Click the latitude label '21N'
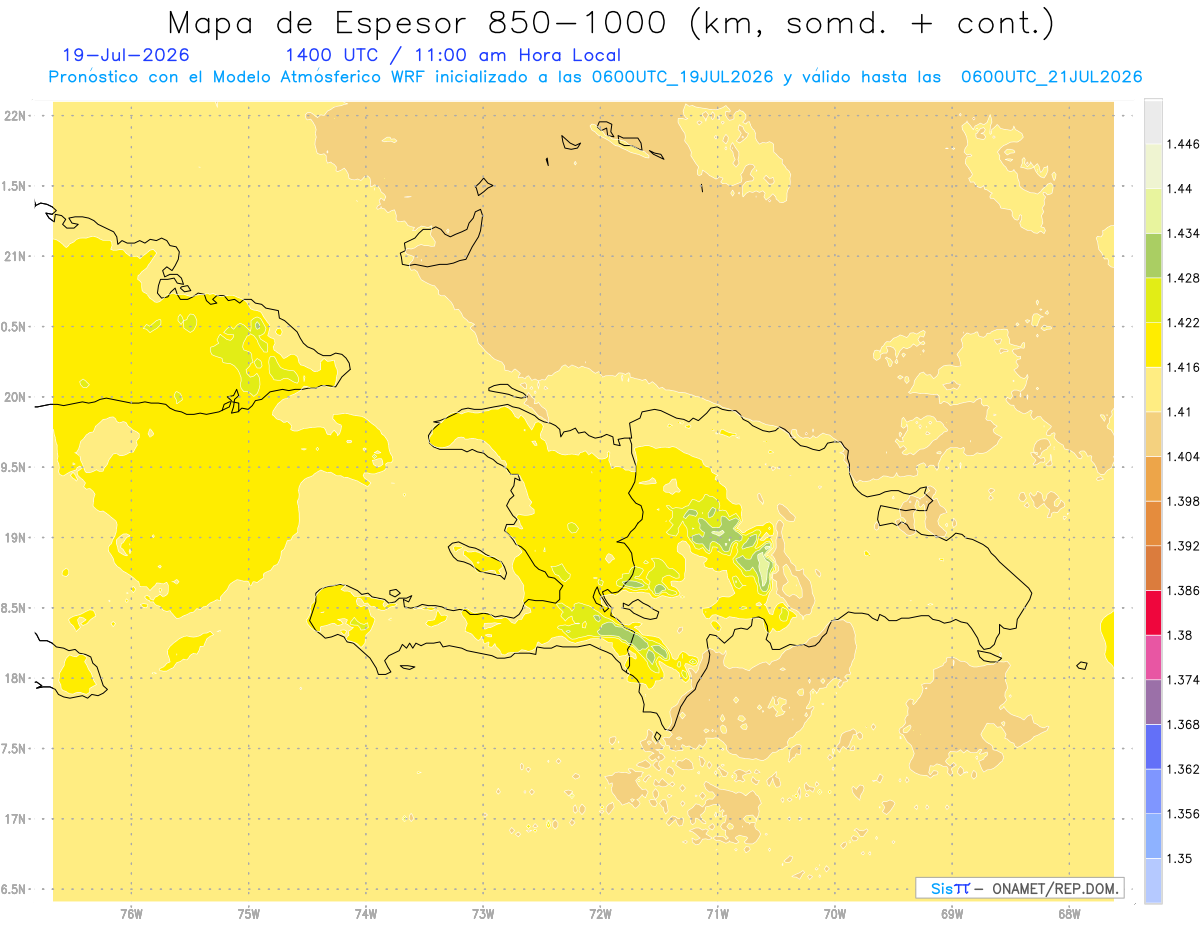Viewport: 1200px width, 927px height. click(15, 256)
